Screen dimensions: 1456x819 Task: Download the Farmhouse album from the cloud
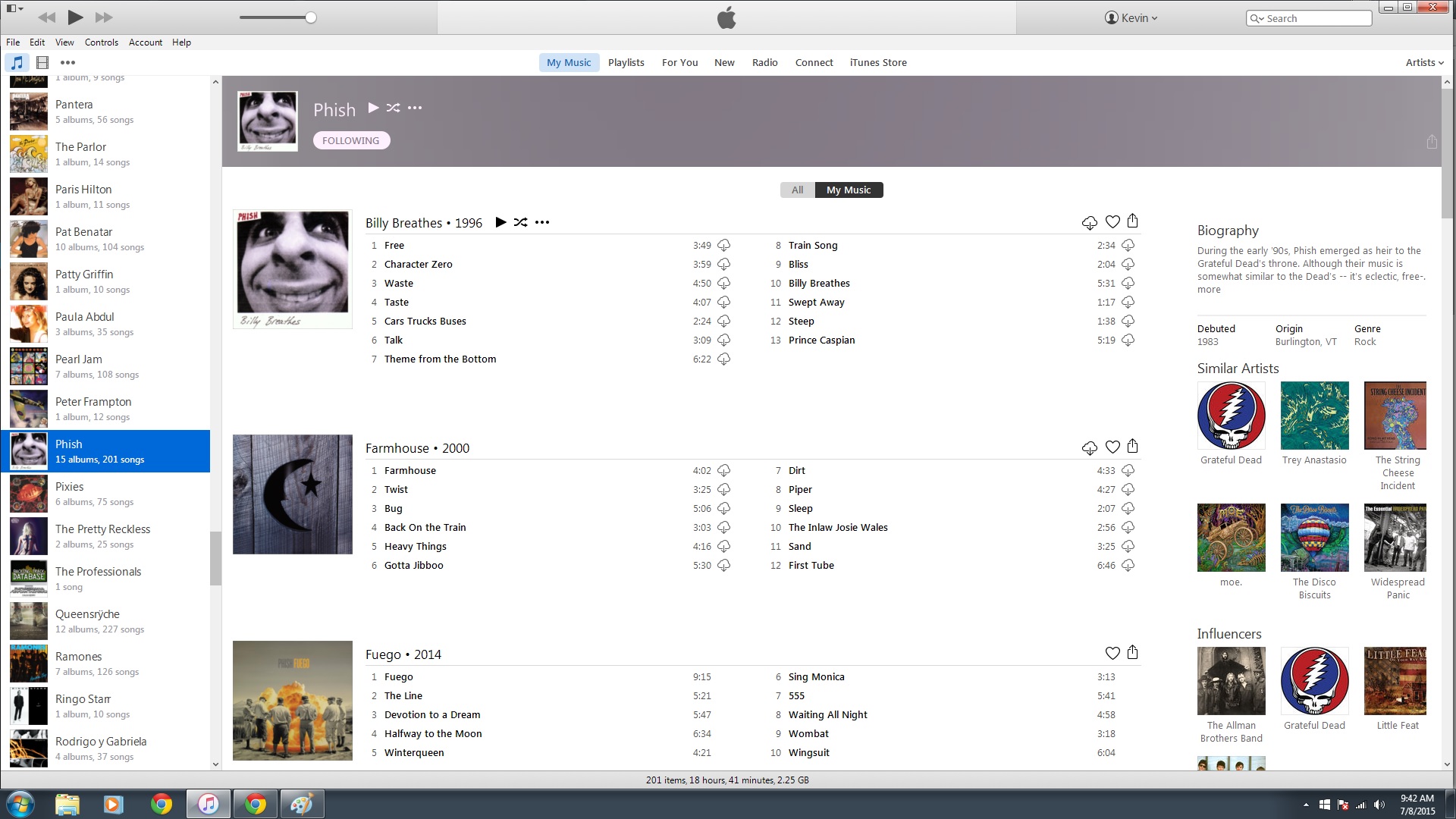(1089, 447)
